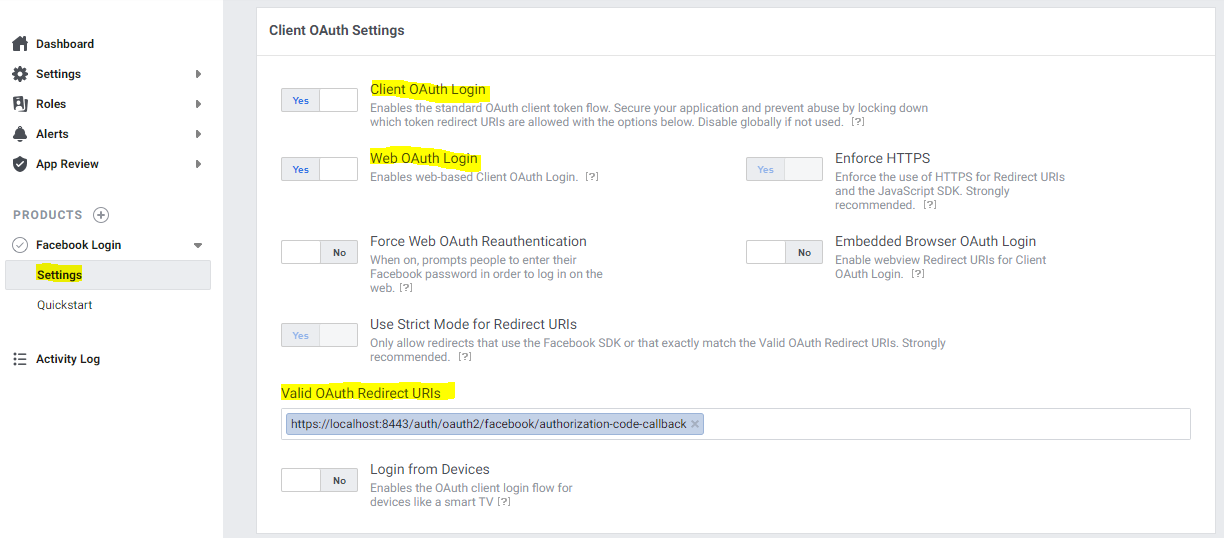Click the Valid OAuth Redirect URIs label
This screenshot has width=1224, height=538.
pos(361,393)
